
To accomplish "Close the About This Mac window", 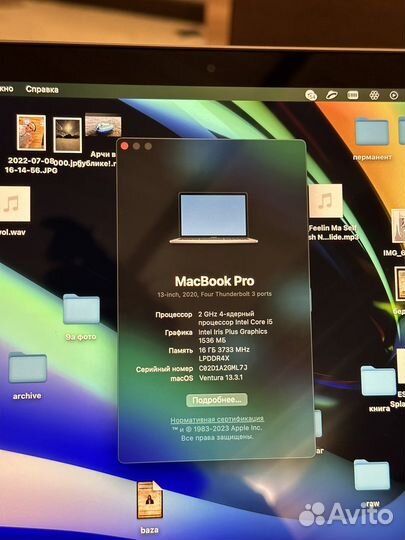I will [125, 146].
